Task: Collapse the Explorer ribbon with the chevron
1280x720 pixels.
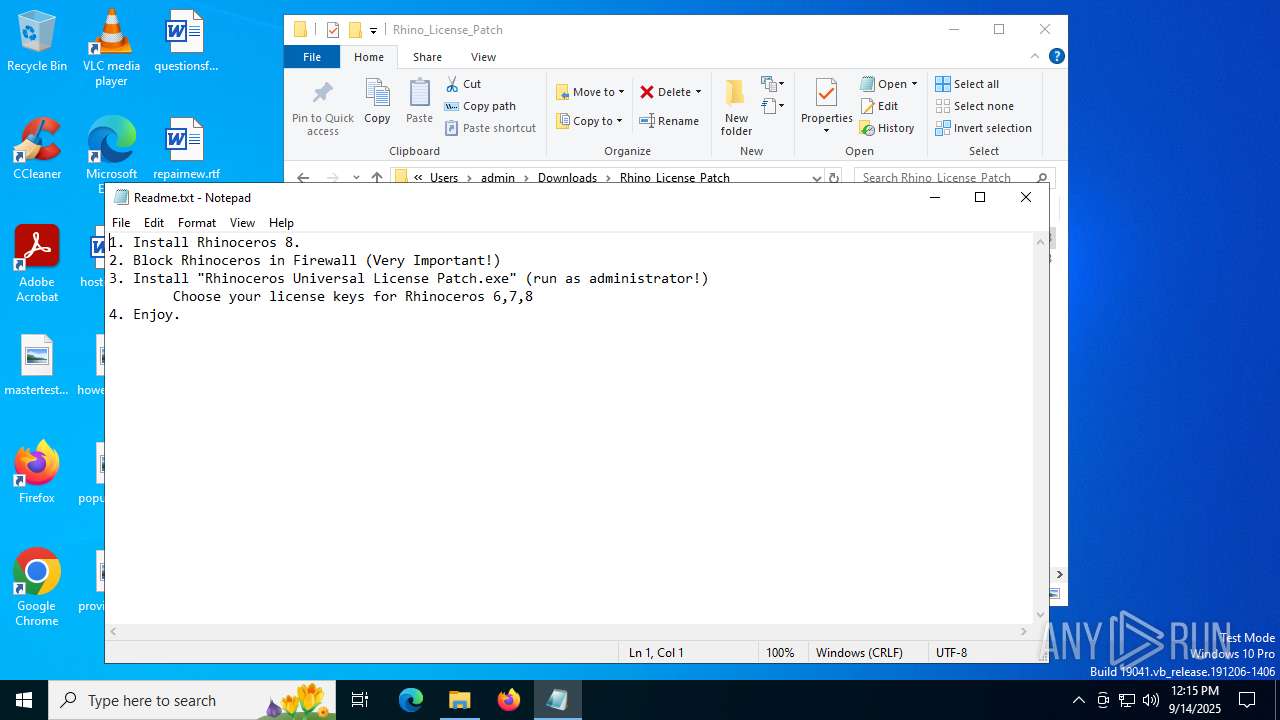Action: [x=1035, y=57]
